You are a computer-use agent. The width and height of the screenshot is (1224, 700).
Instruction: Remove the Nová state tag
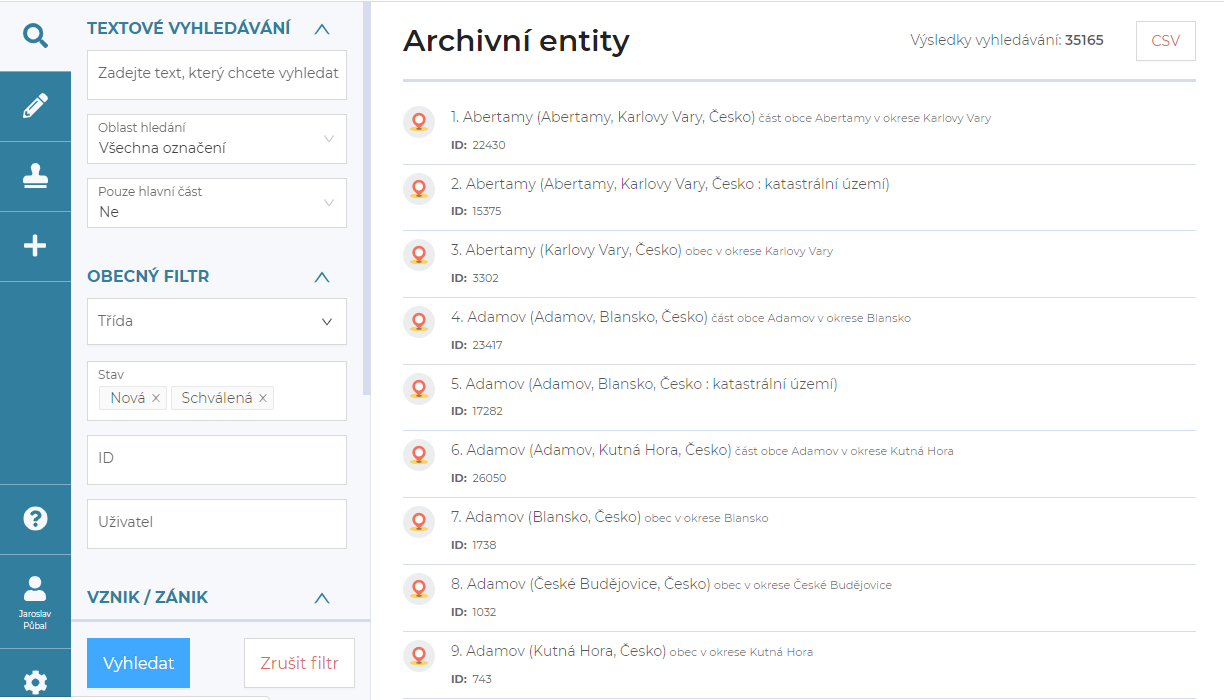156,398
